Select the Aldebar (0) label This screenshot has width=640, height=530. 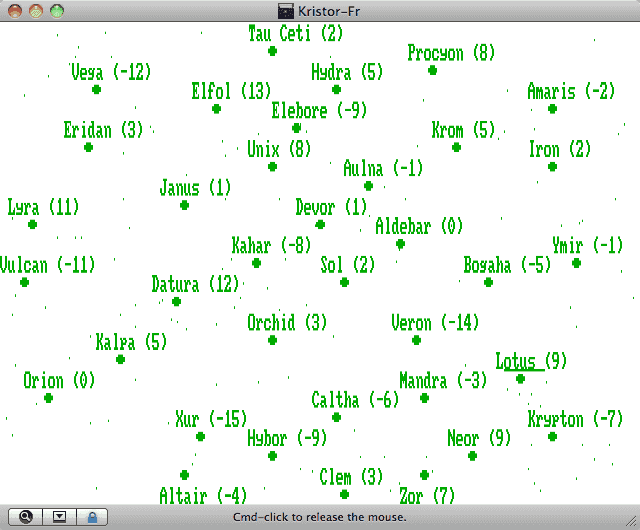(x=419, y=226)
